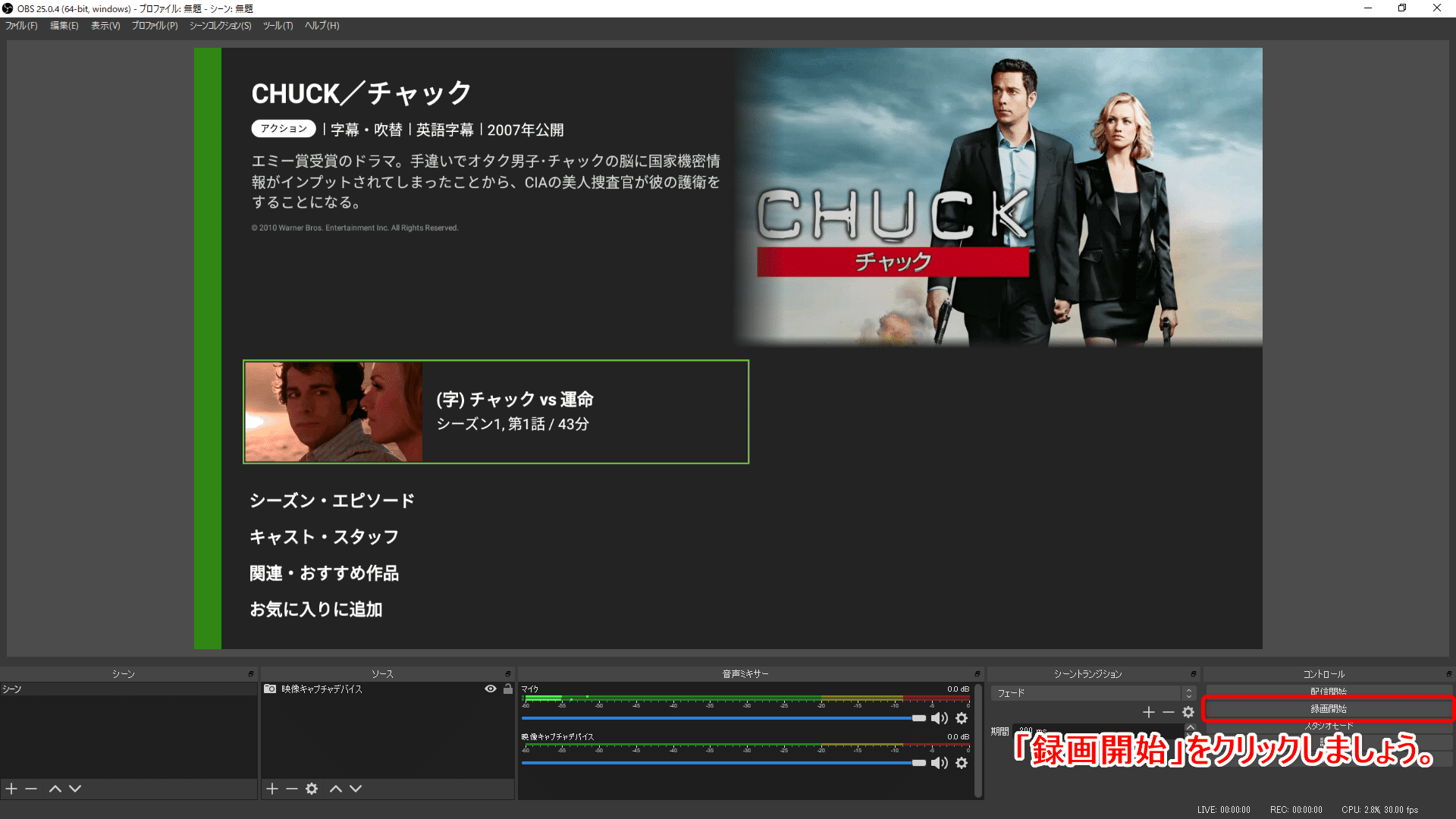The image size is (1456, 819).
Task: Move the scene up in the list
Action: pyautogui.click(x=55, y=789)
